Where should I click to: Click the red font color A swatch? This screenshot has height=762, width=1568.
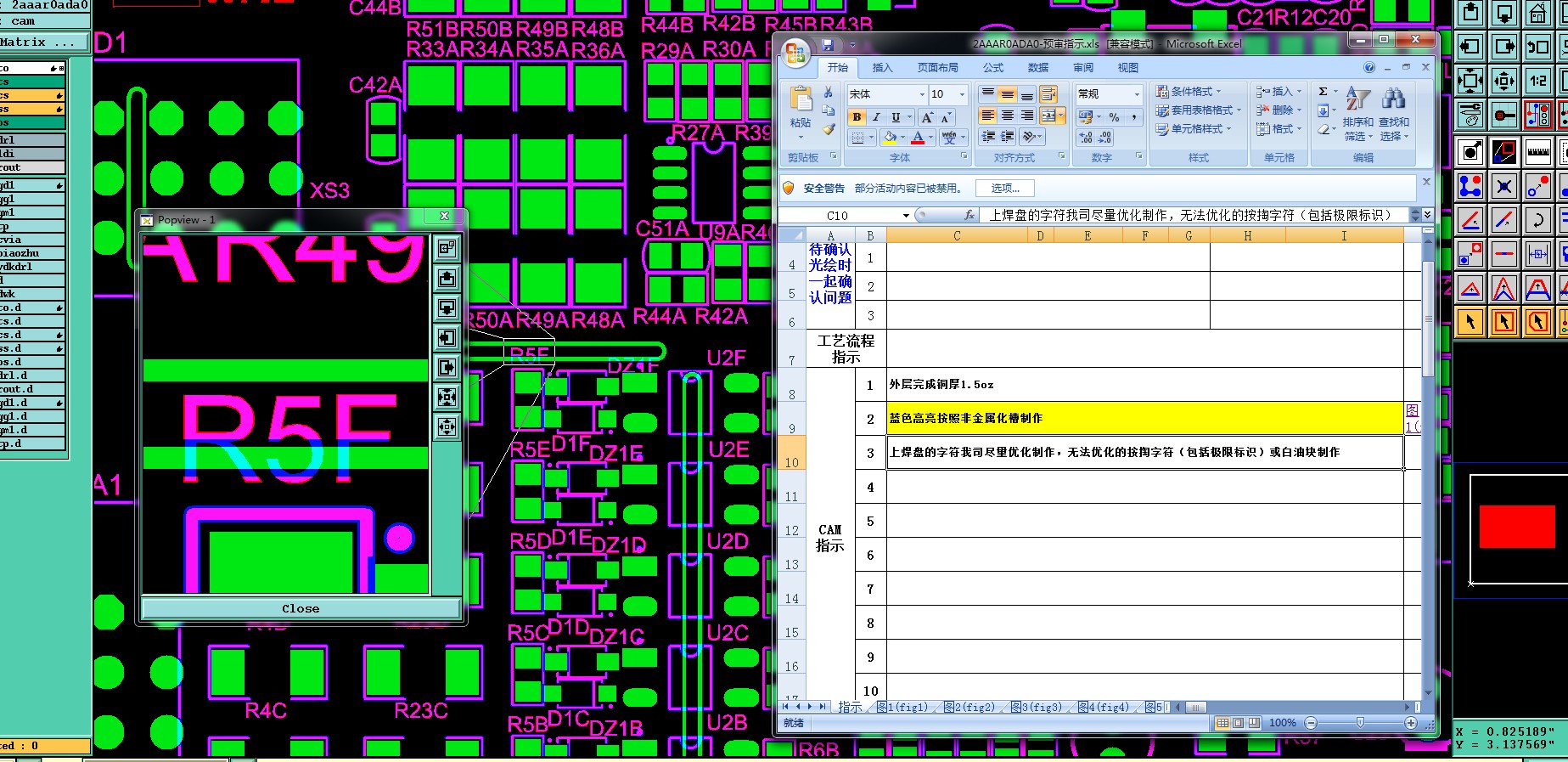[918, 137]
